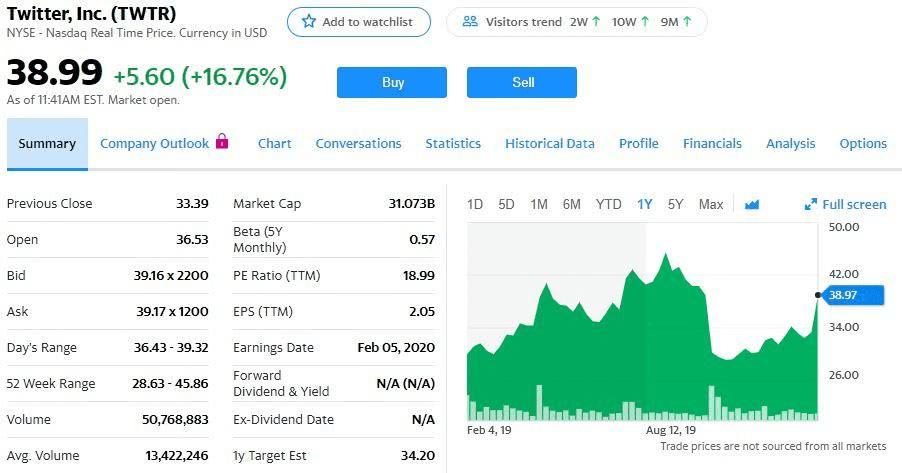Open the Conversations tab
902x473 pixels.
click(x=358, y=143)
